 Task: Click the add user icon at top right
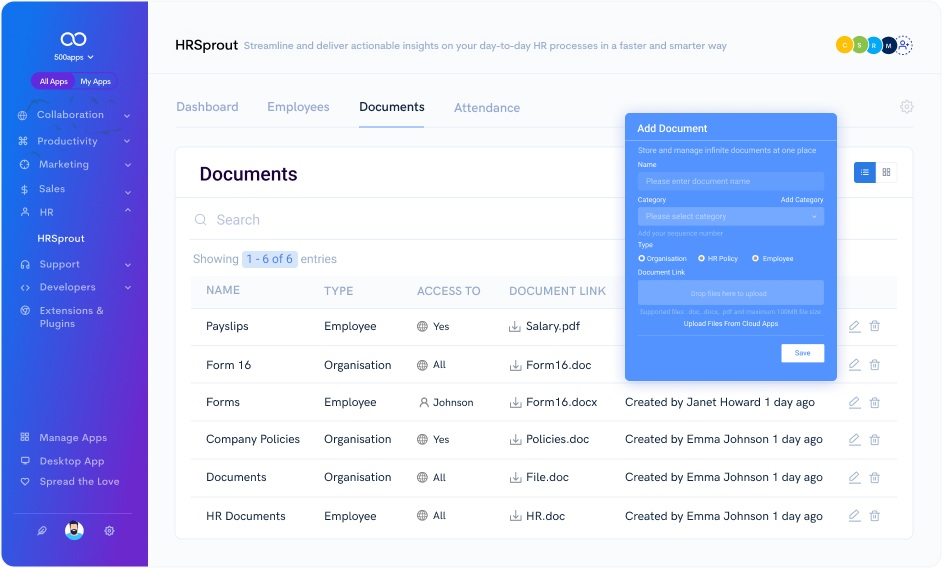tap(904, 45)
